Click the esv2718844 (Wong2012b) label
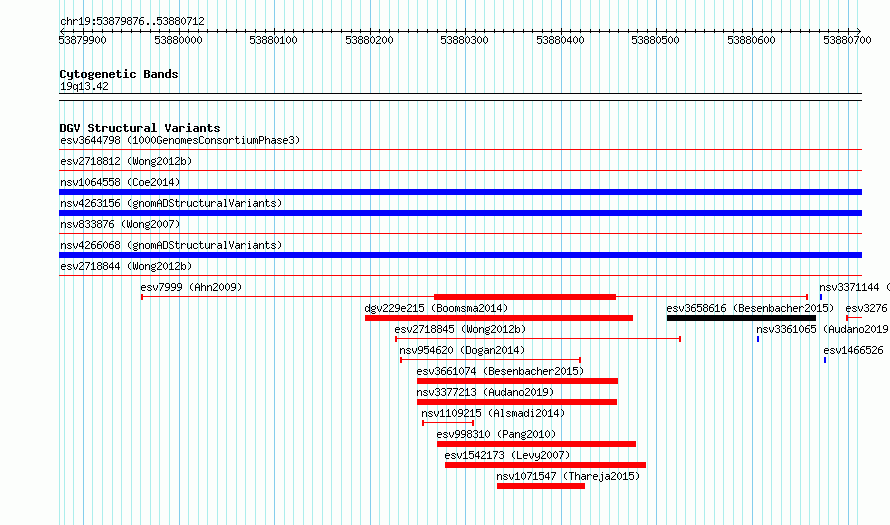The image size is (890, 525). click(x=126, y=266)
